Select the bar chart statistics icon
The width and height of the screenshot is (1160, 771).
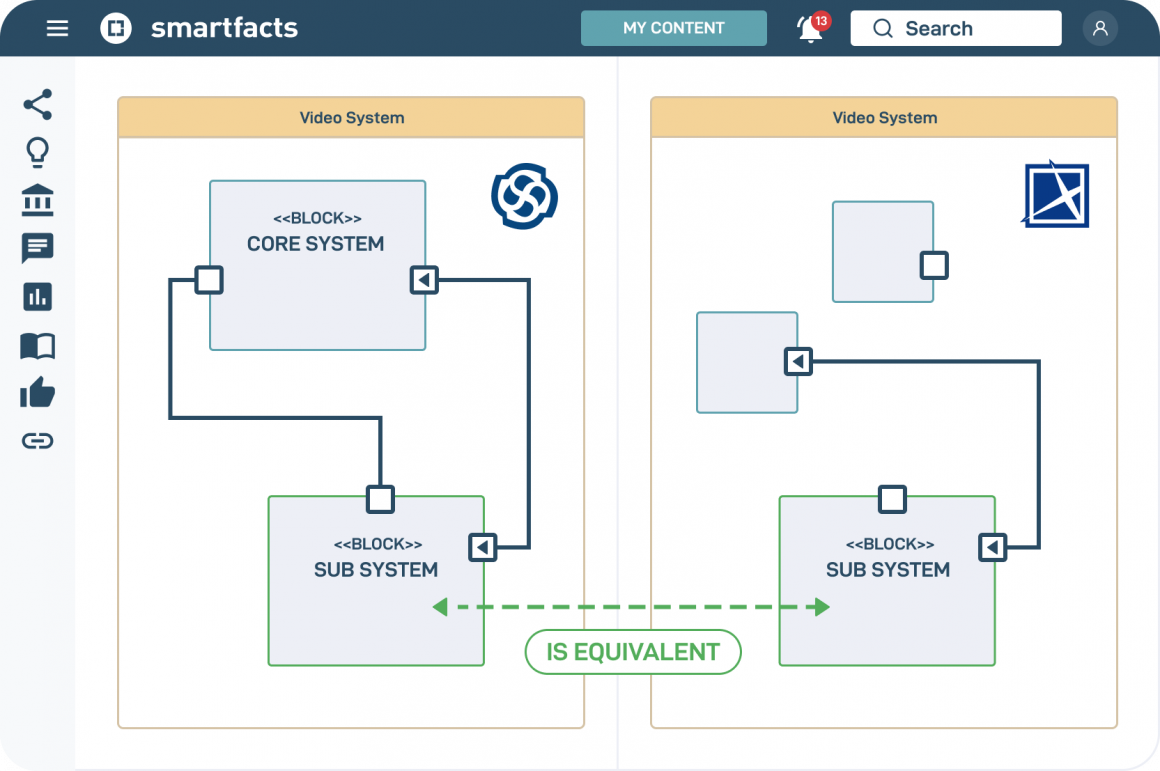tap(37, 296)
